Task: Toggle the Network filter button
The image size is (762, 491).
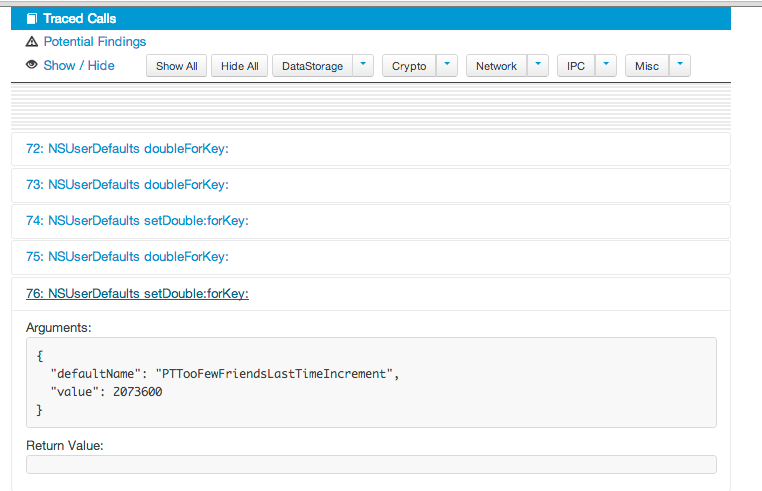Action: 496,66
